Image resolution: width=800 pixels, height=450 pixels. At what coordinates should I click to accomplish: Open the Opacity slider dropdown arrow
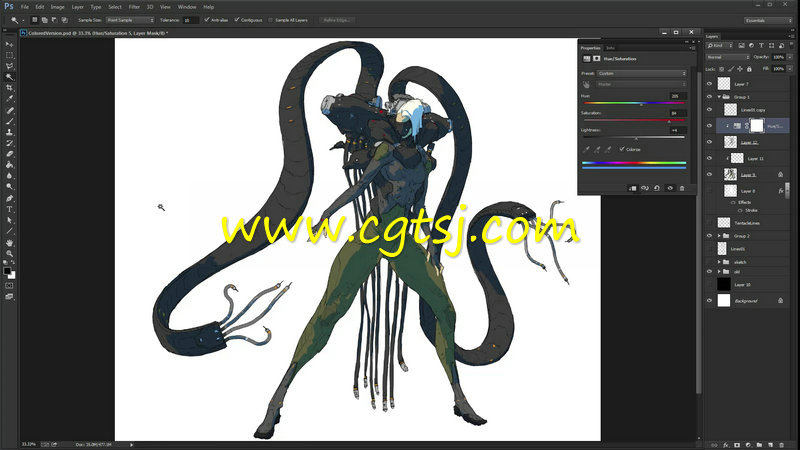[790, 57]
